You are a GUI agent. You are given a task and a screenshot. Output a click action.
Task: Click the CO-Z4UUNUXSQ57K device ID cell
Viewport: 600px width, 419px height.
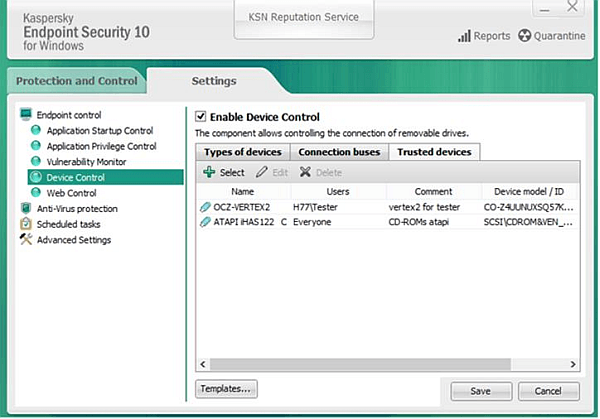[x=528, y=207]
